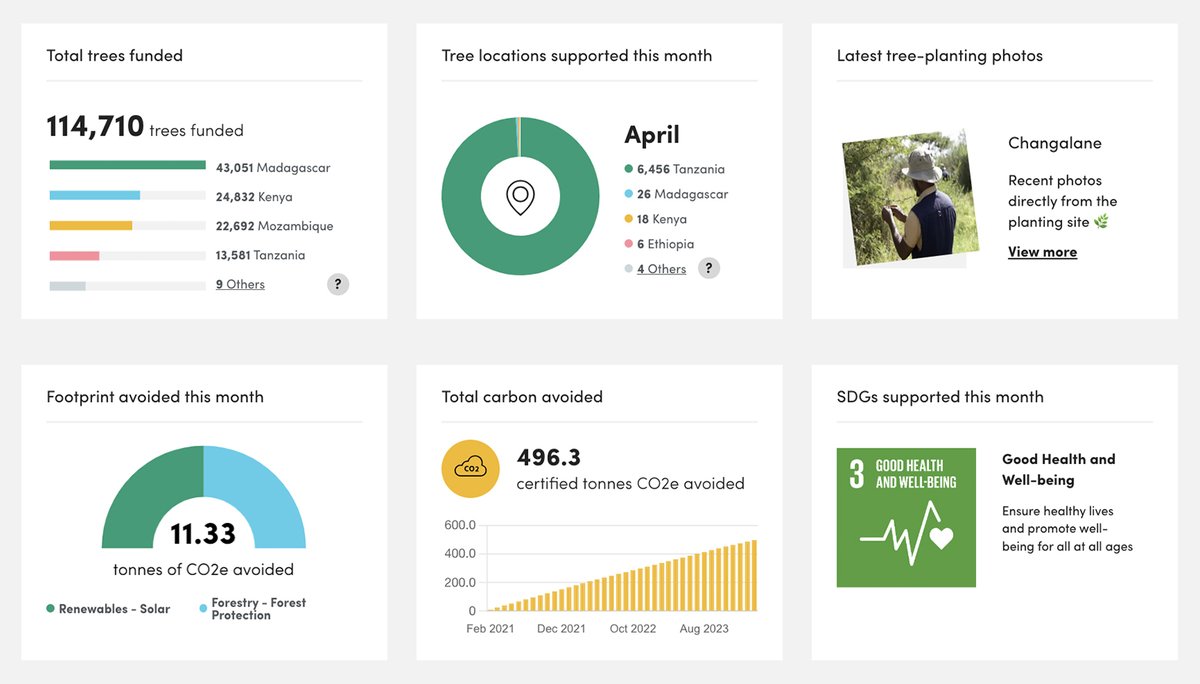This screenshot has width=1200, height=684.
Task: Click the blue Madagascar legend dot
Action: (x=628, y=194)
